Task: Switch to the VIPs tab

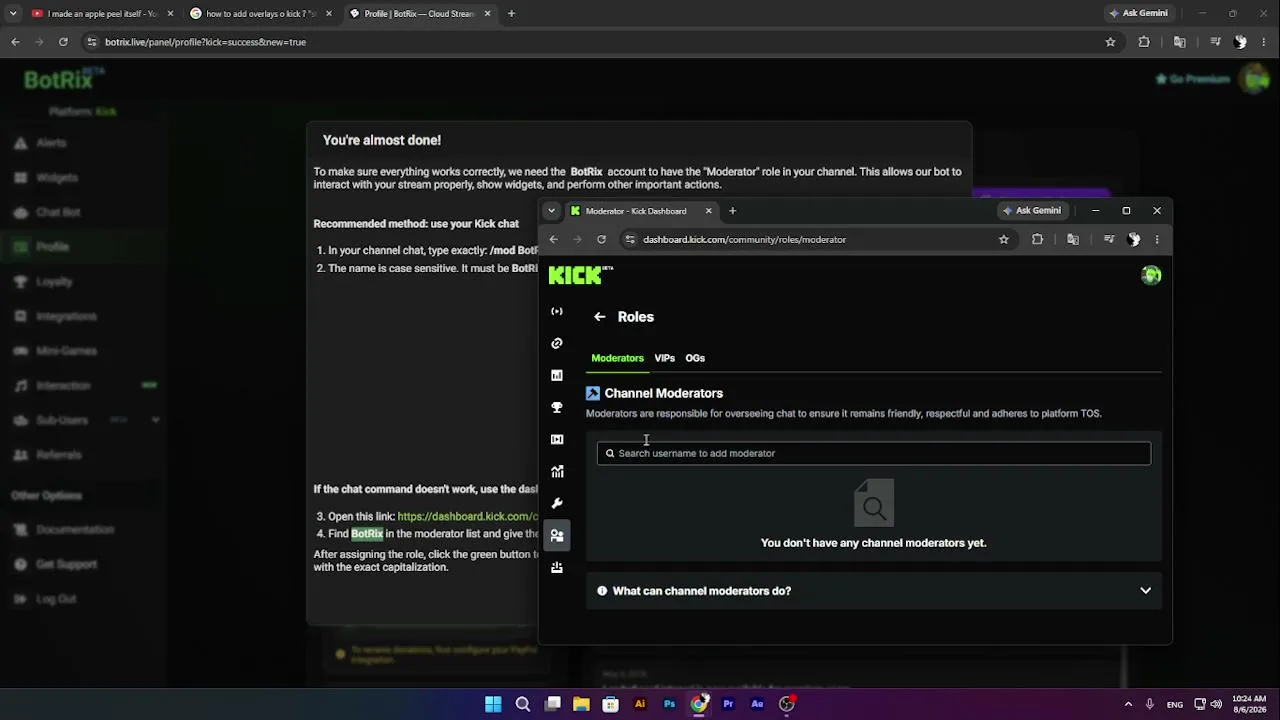Action: pyautogui.click(x=664, y=358)
